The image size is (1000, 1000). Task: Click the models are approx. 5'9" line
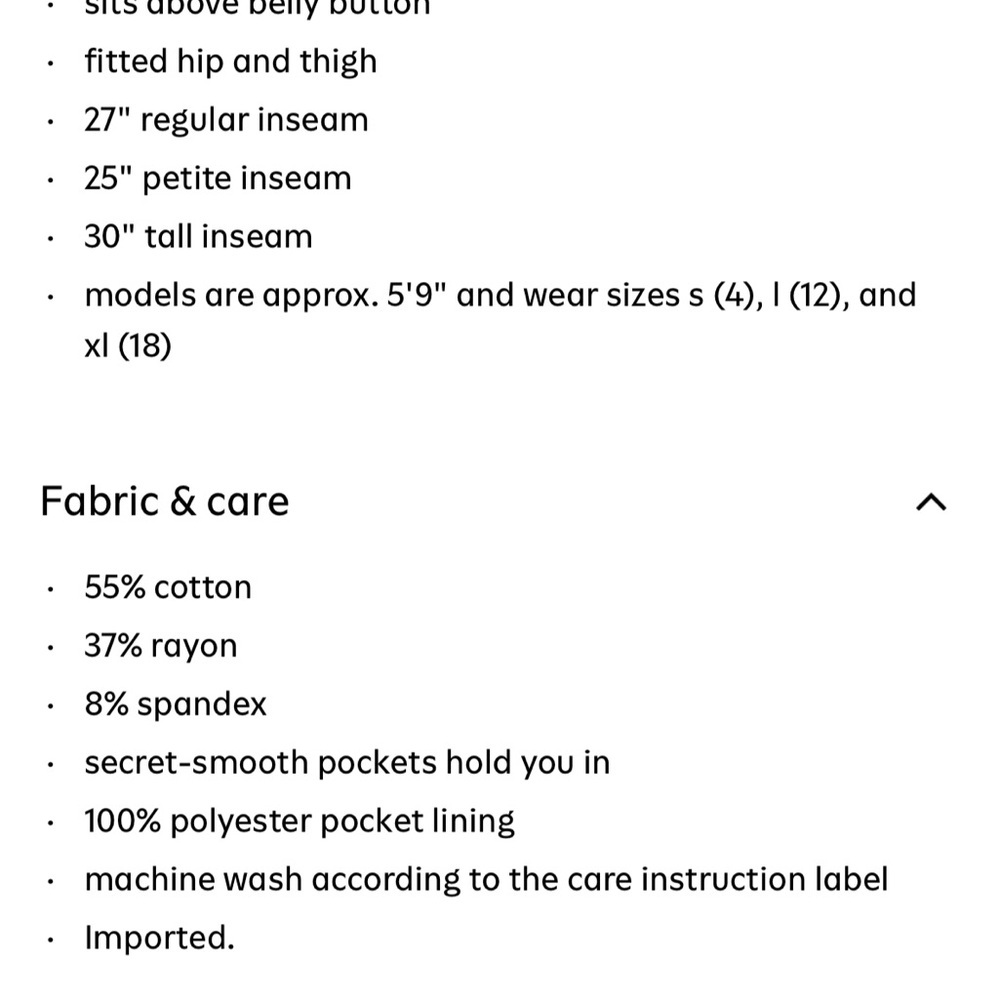click(501, 320)
